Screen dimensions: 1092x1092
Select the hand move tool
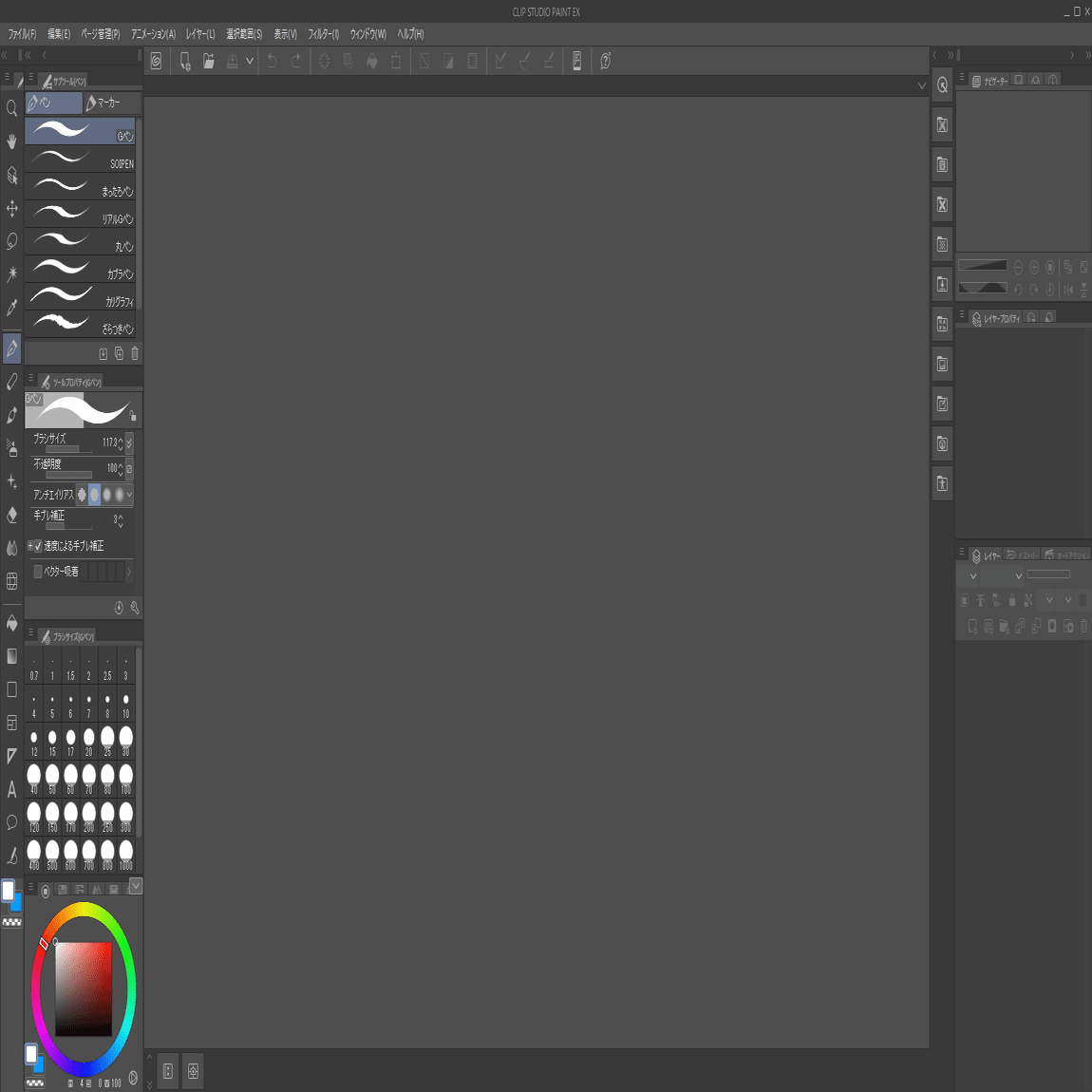click(11, 141)
